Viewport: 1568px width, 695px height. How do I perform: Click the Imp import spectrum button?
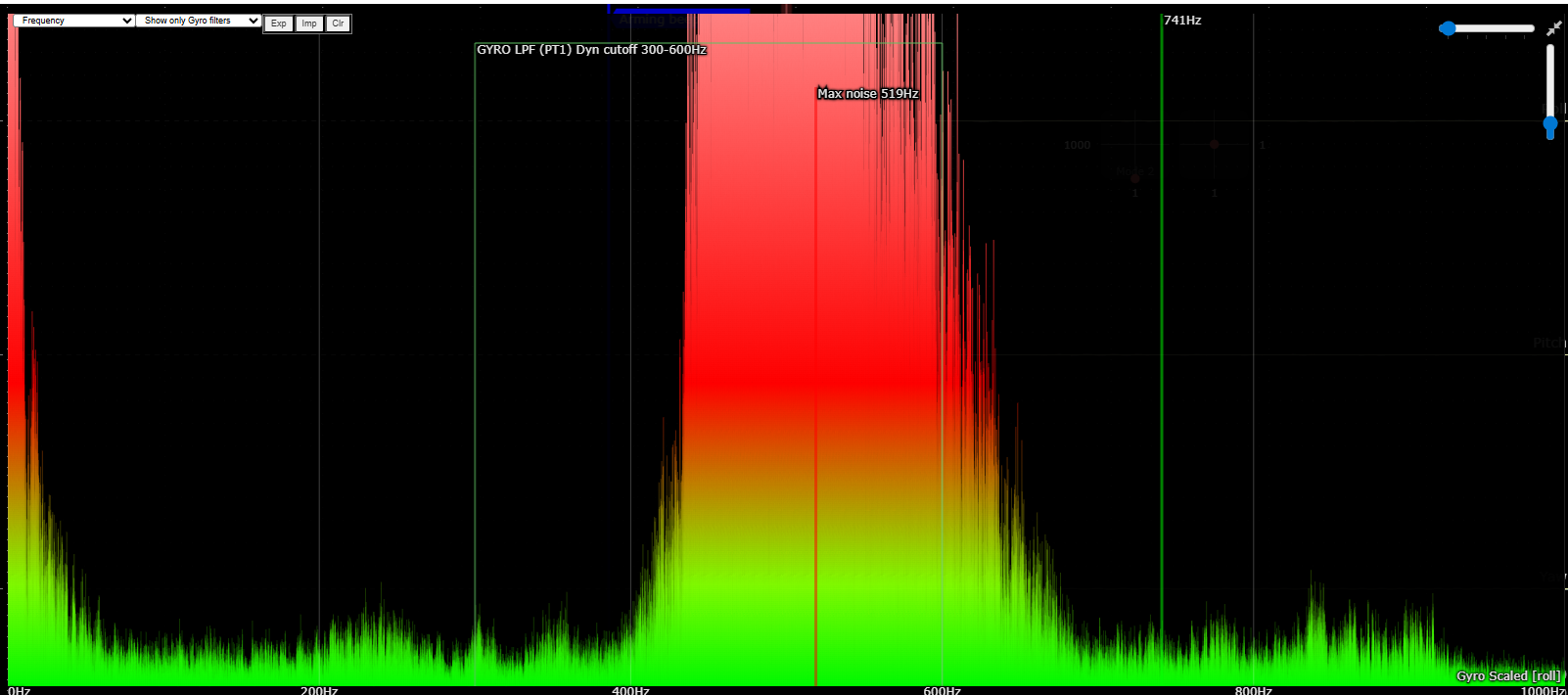pyautogui.click(x=309, y=23)
